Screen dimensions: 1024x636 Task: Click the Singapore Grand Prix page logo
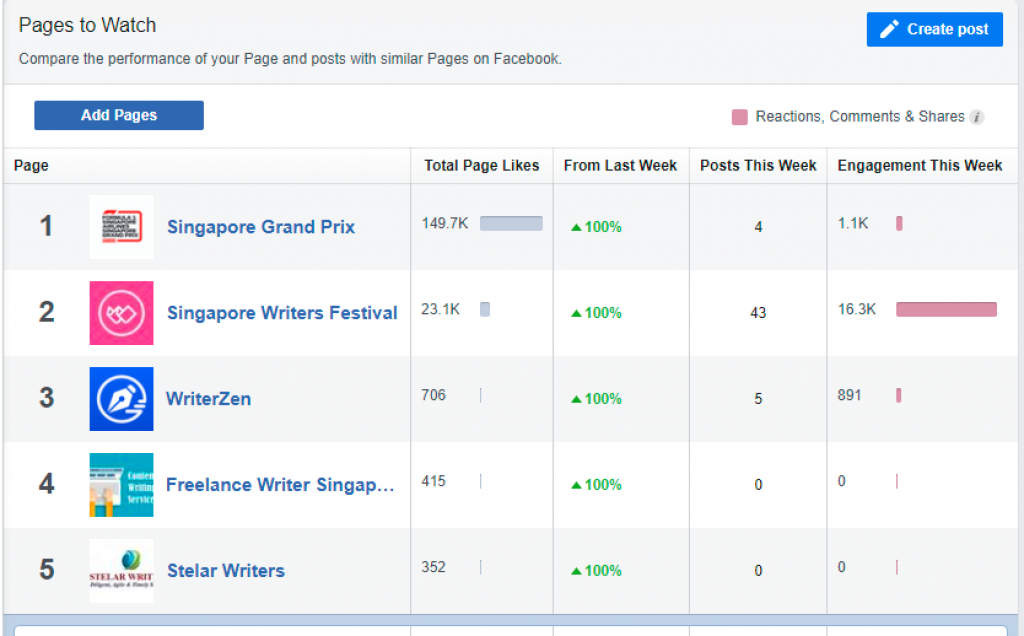coord(121,227)
